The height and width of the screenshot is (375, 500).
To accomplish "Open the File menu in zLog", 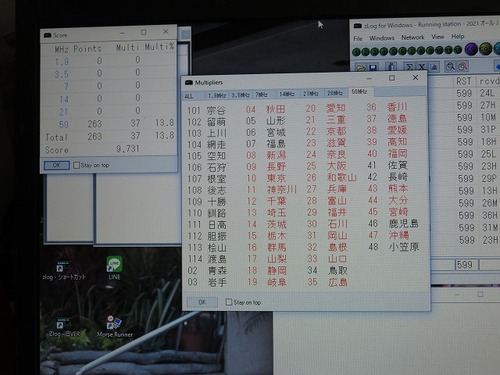I will point(358,38).
